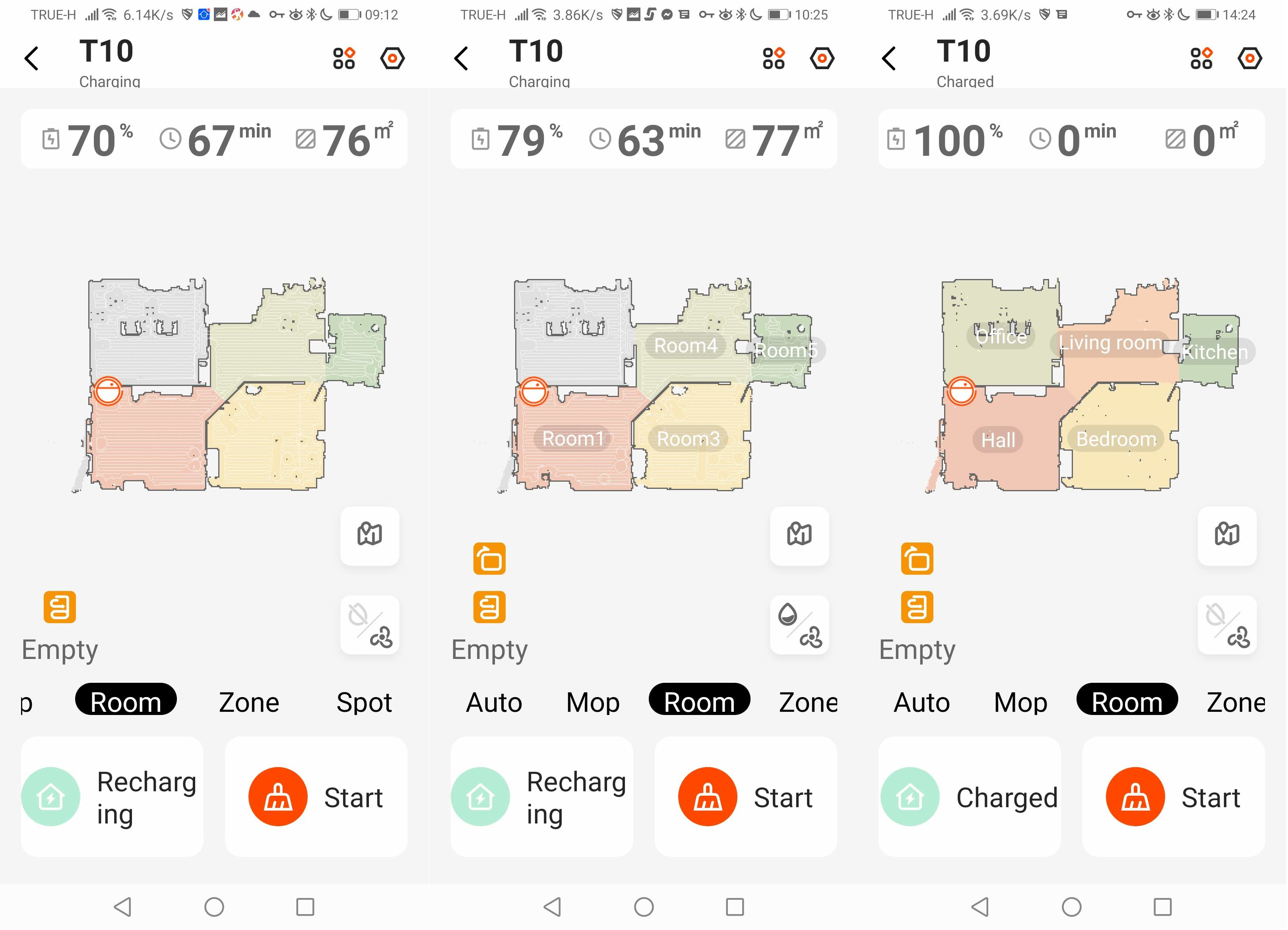Tap the orange rotate-square icon in the middle screen

tap(489, 559)
